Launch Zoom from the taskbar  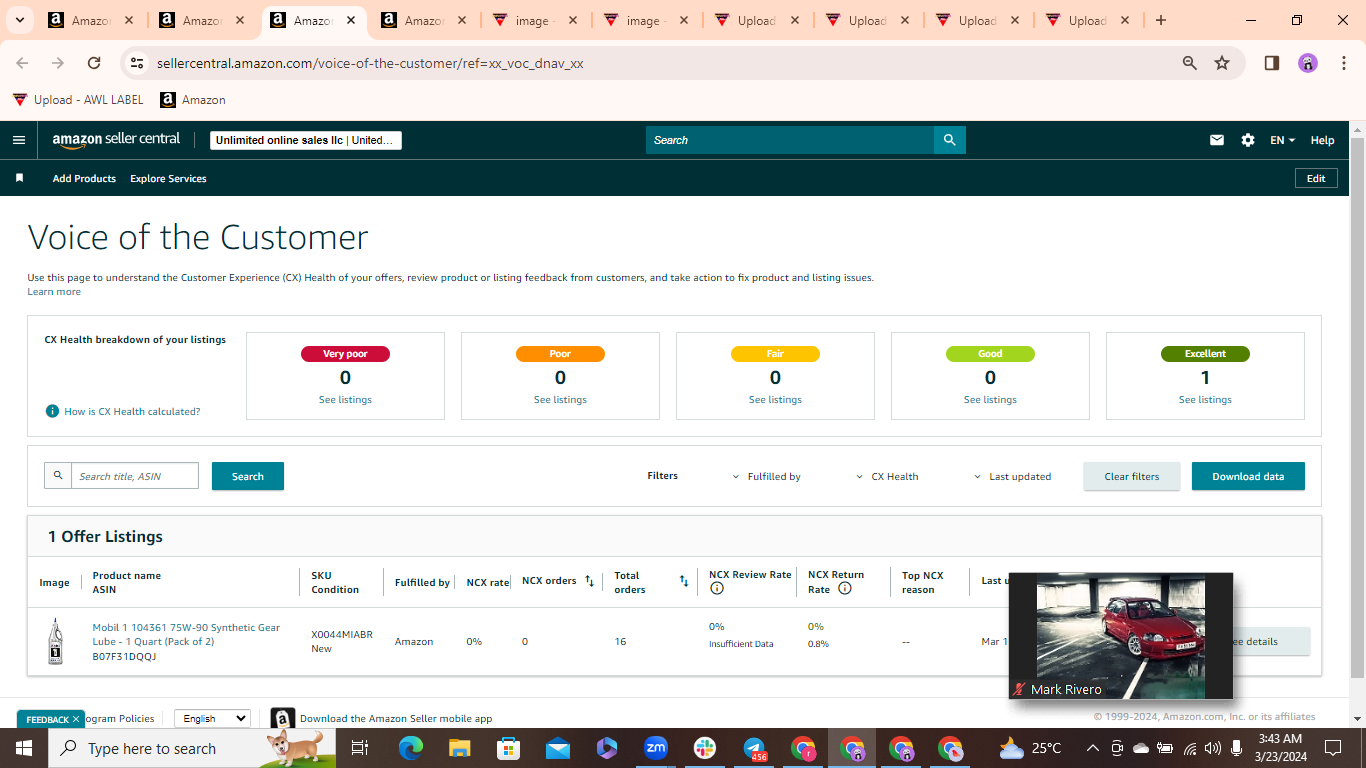coord(656,748)
